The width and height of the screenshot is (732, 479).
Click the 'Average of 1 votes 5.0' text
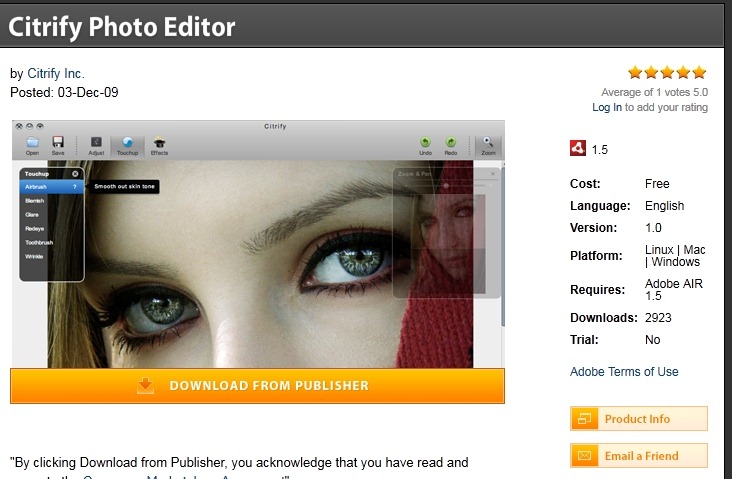tap(655, 92)
